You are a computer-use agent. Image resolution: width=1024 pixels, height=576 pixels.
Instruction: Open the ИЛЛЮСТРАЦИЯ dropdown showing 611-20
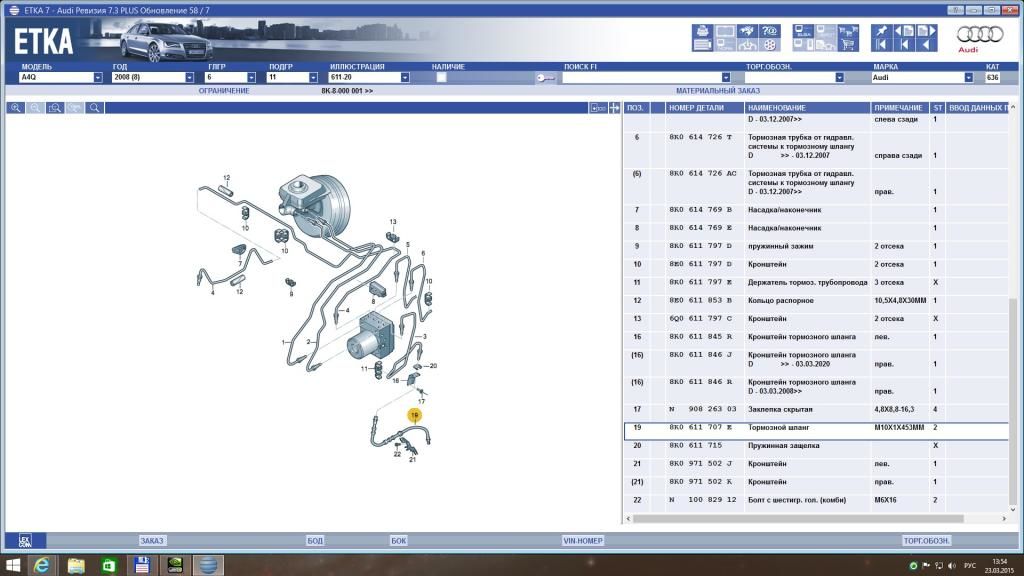[404, 77]
